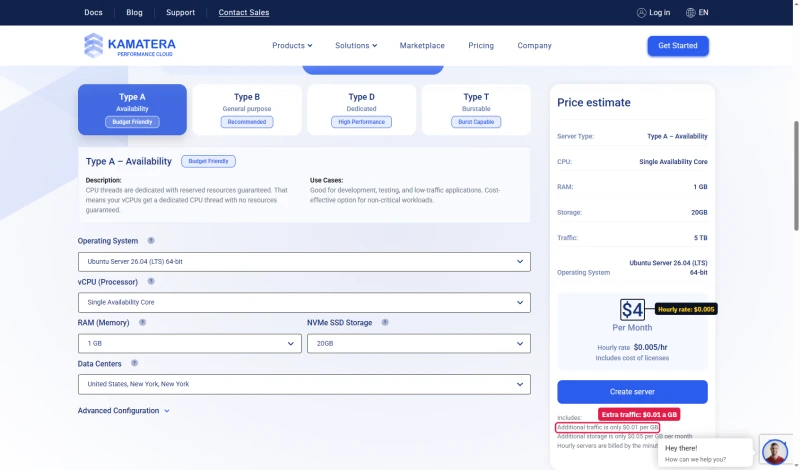
Task: Click the Includes cost of licenses text
Action: (x=632, y=358)
